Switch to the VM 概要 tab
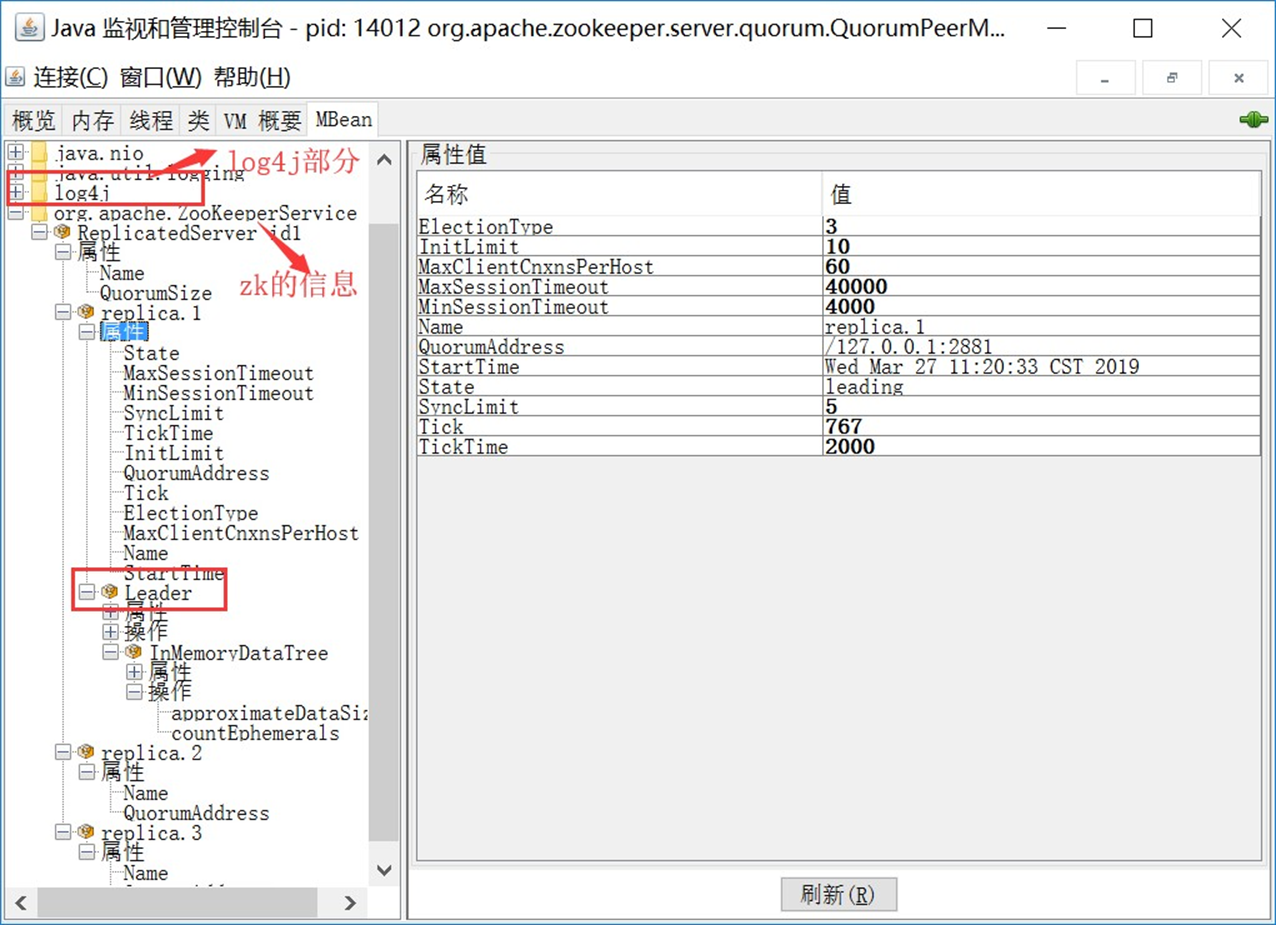This screenshot has width=1276, height=925. [262, 121]
